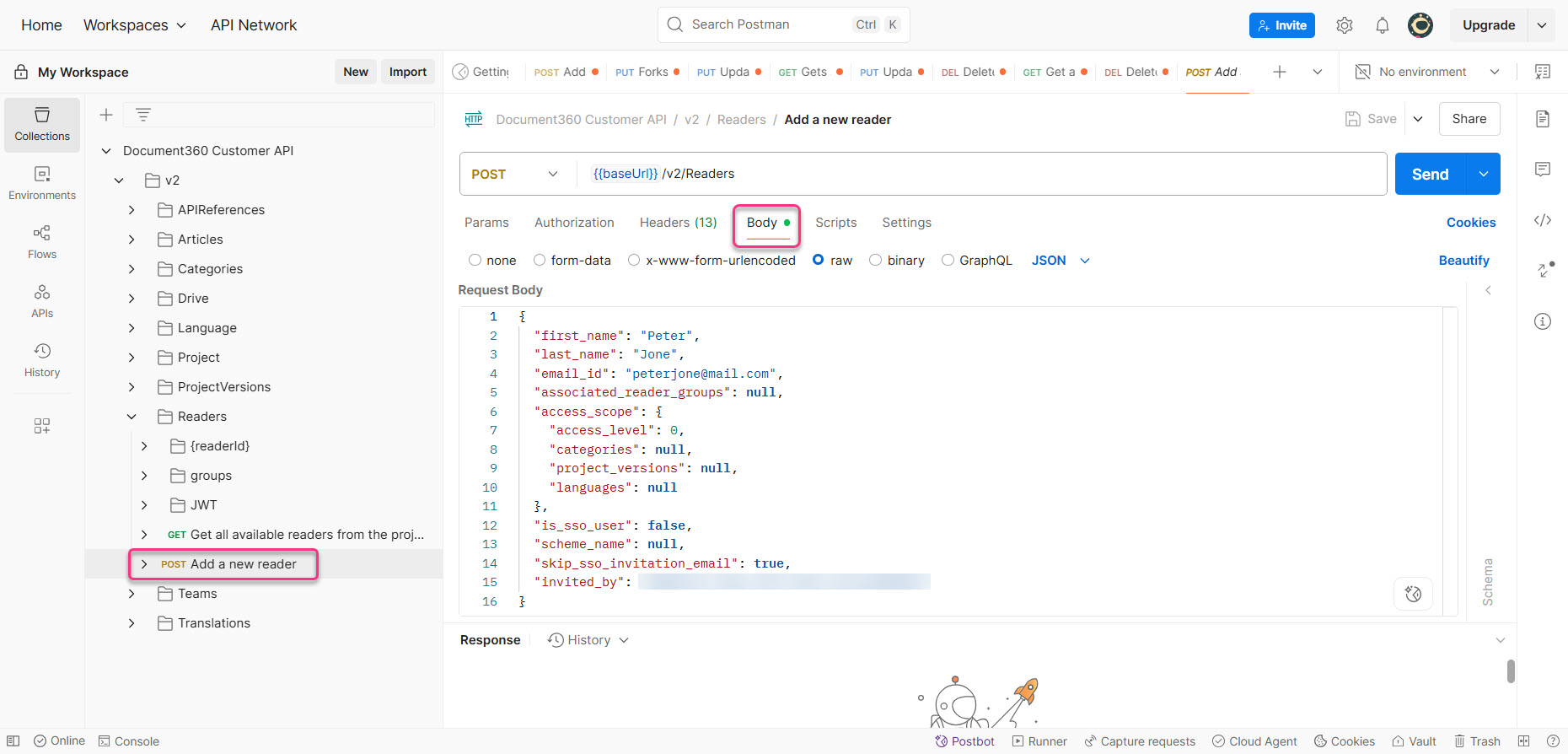Image resolution: width=1568 pixels, height=754 pixels.
Task: Open the comments icon in right sidebar
Action: coord(1543,170)
